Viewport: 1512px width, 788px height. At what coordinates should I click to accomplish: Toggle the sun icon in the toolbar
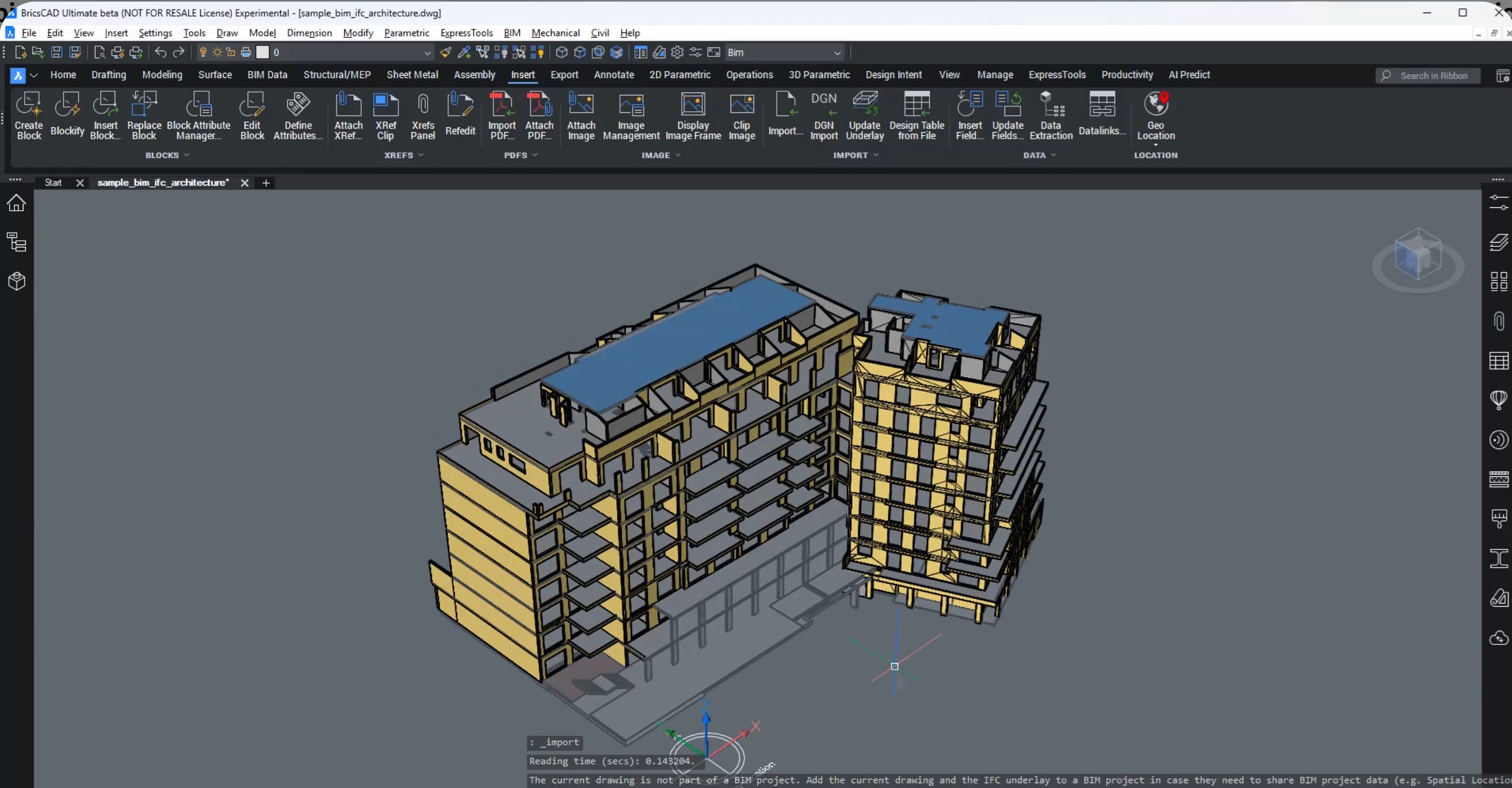[x=217, y=52]
